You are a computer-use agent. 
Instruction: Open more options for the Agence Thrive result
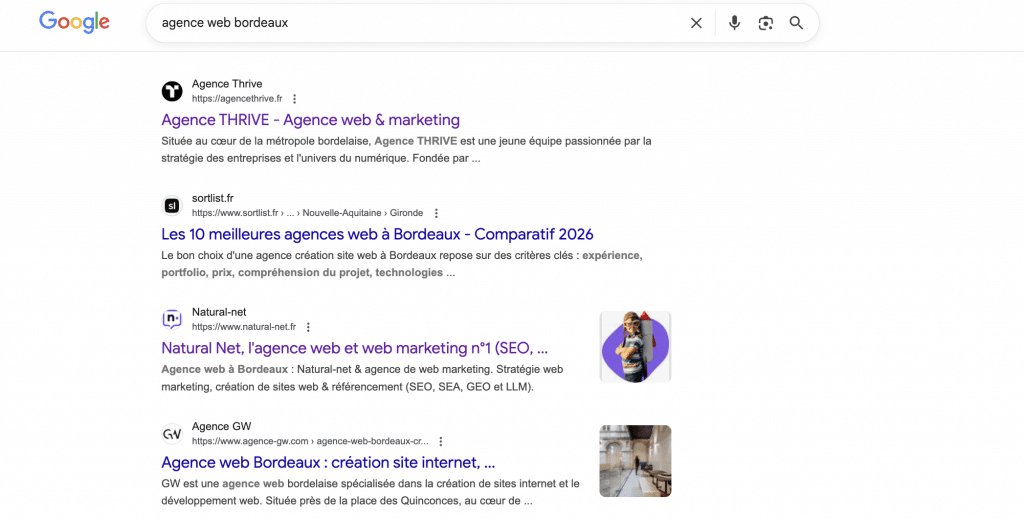click(x=295, y=99)
